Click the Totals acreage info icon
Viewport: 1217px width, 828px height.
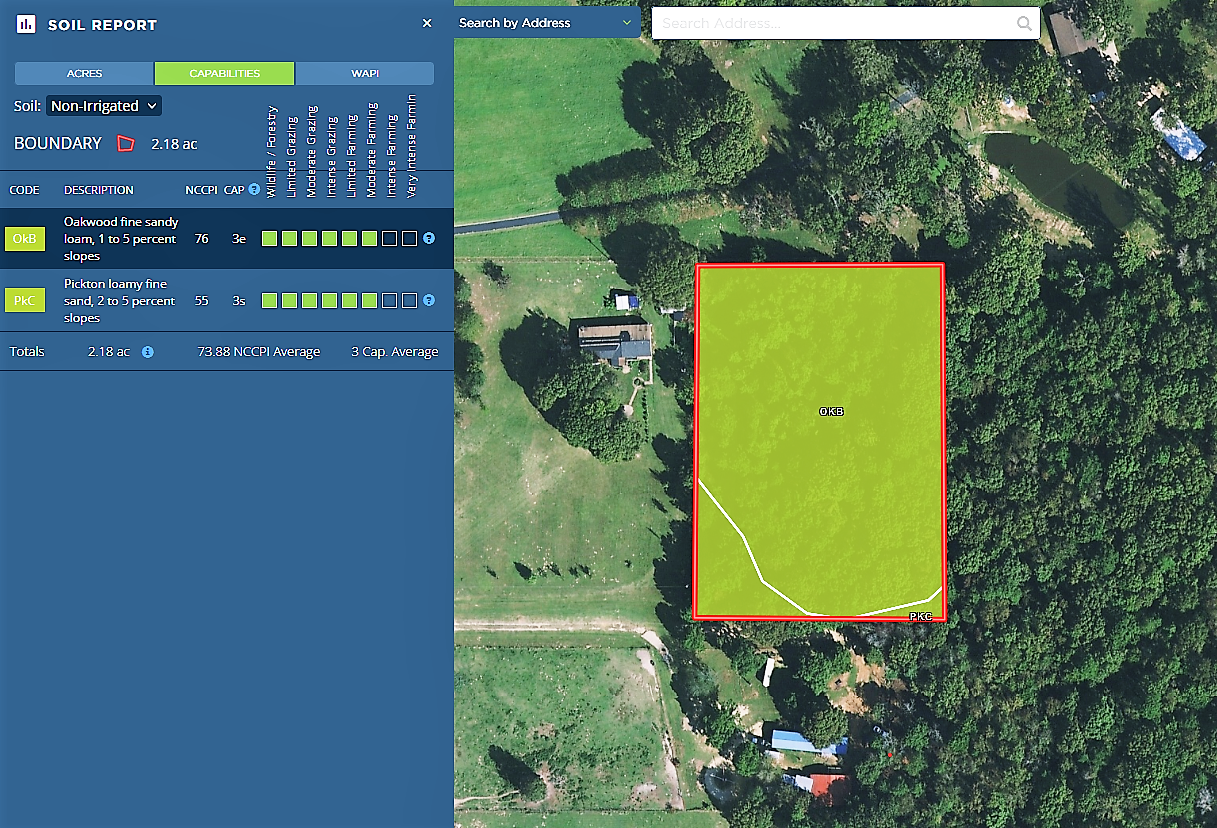click(x=148, y=352)
